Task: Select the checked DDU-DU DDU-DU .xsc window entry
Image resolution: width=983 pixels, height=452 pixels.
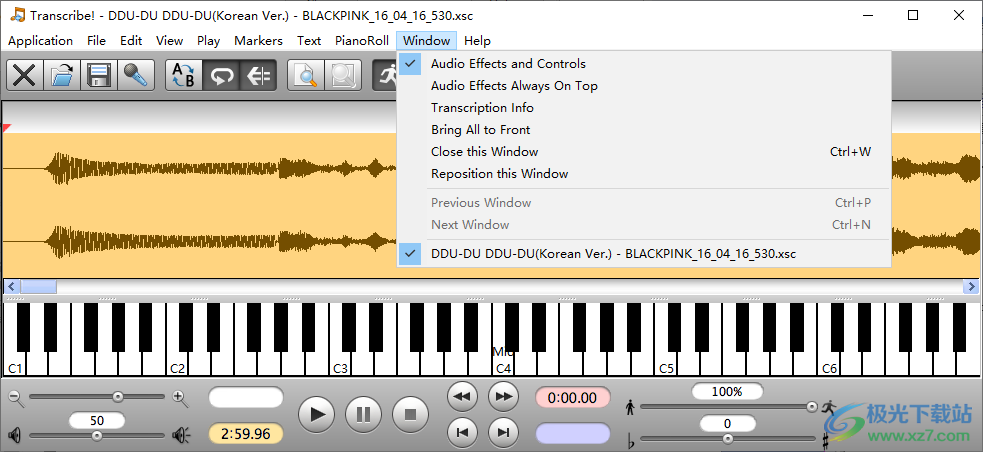Action: pyautogui.click(x=613, y=254)
